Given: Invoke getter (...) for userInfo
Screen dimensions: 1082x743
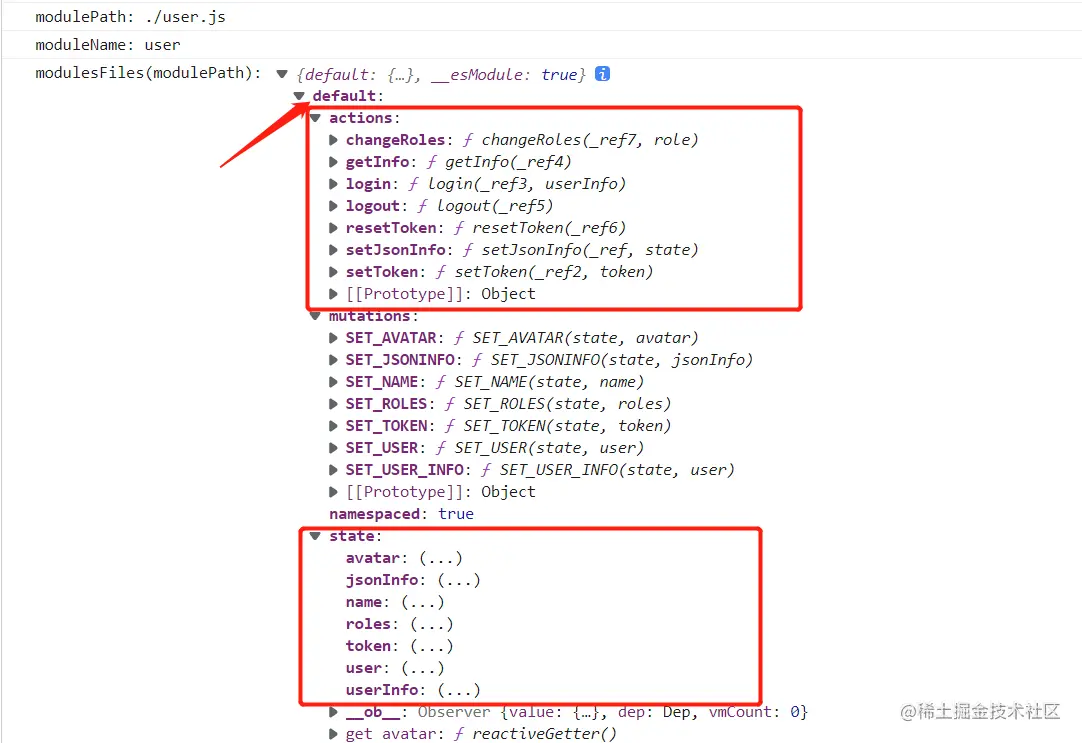Looking at the screenshot, I should coord(459,691).
